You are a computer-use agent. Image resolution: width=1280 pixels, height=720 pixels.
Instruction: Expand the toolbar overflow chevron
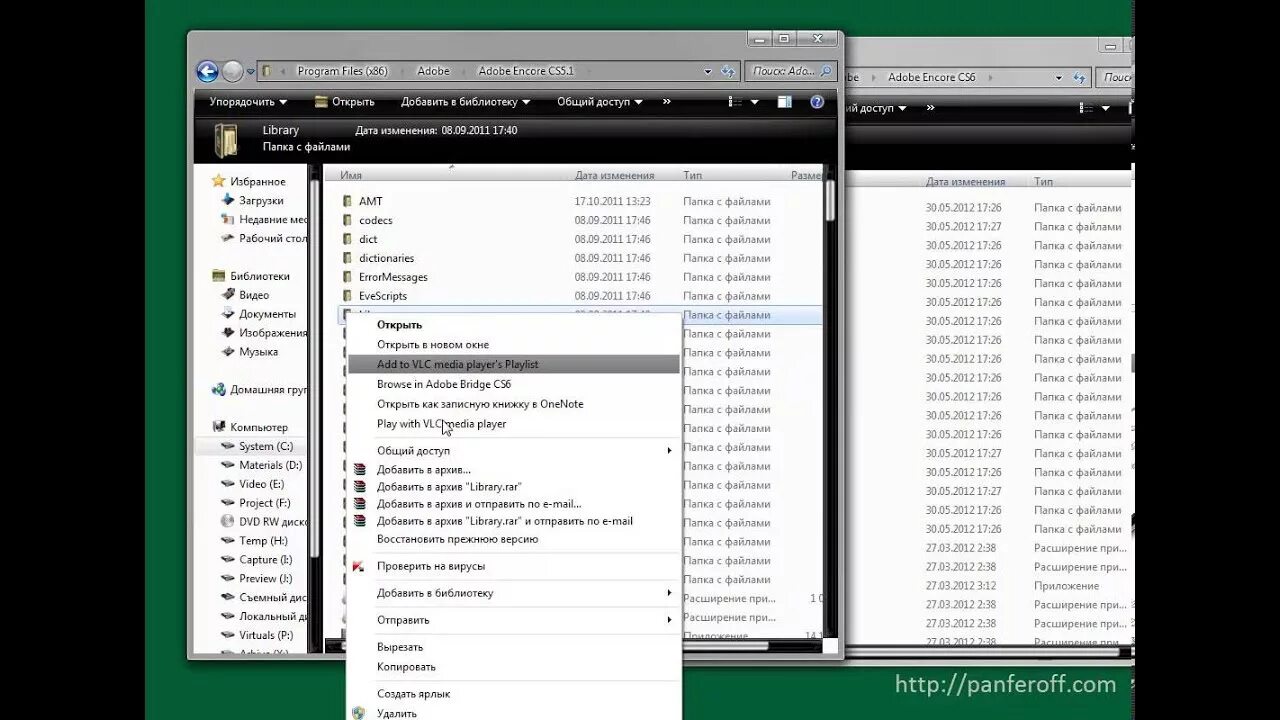(666, 102)
